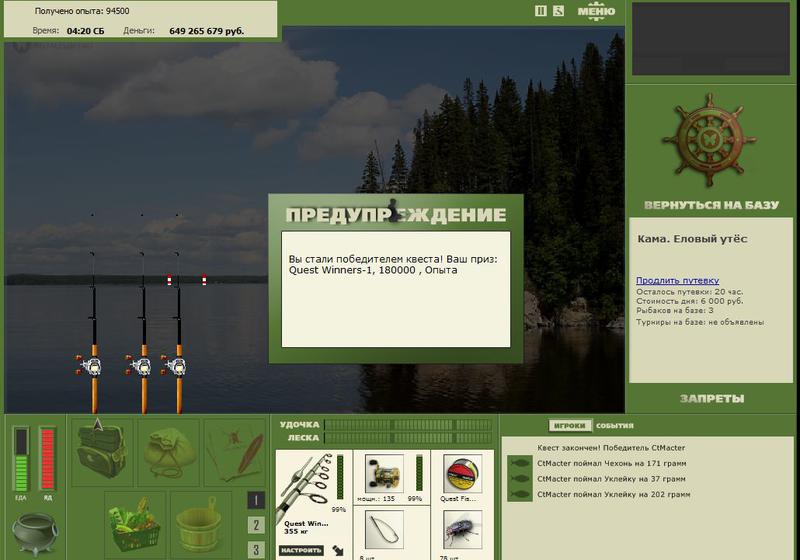
Task: Switch to the ИГРОКИ tab
Action: click(x=570, y=425)
